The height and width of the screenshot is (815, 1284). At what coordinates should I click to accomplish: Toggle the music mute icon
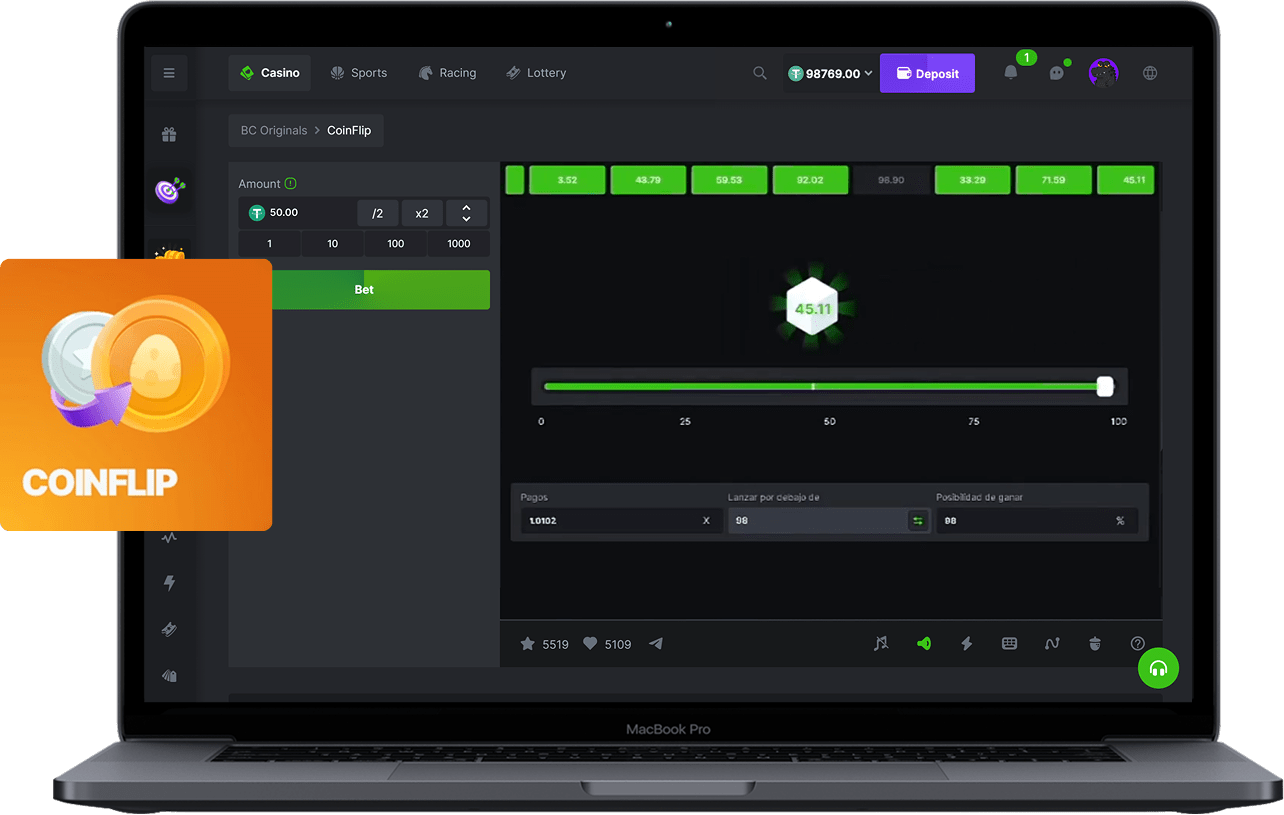click(x=881, y=644)
